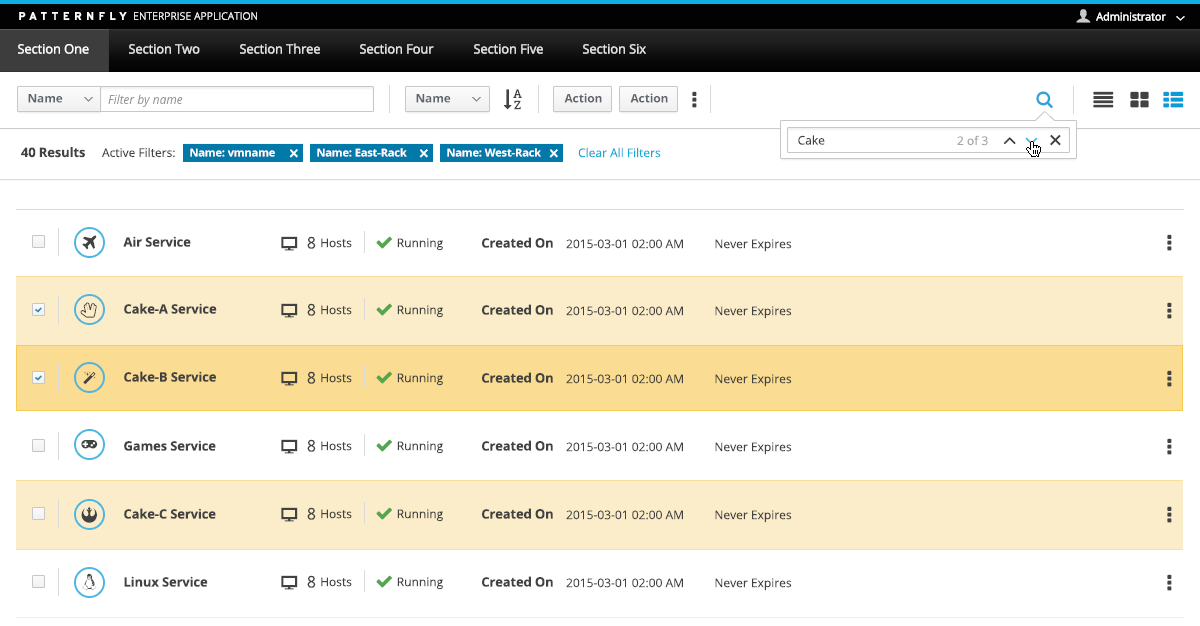The height and width of the screenshot is (626, 1200).
Task: Open the Section One tab
Action: [54, 49]
